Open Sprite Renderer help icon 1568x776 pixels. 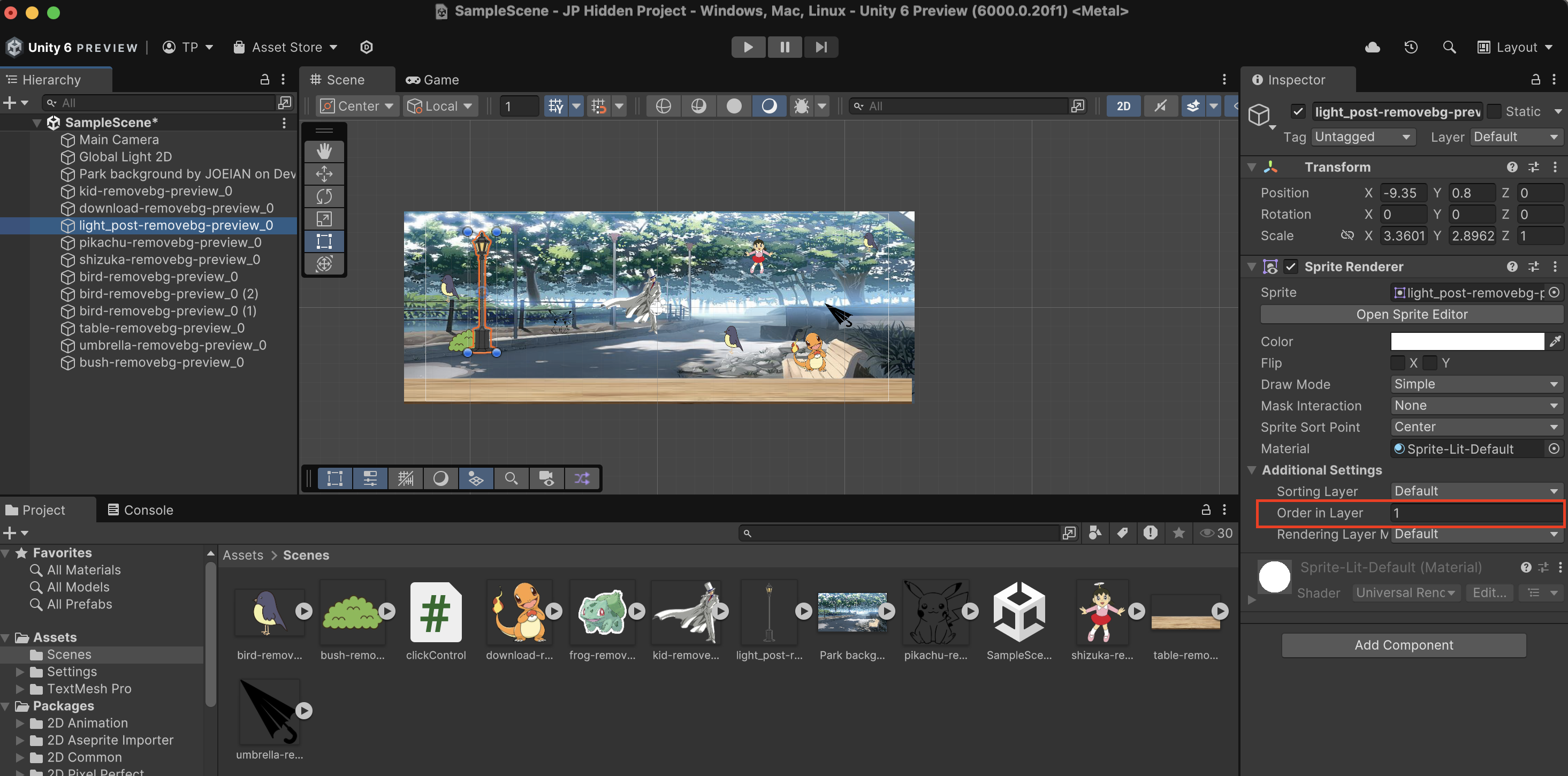1511,267
